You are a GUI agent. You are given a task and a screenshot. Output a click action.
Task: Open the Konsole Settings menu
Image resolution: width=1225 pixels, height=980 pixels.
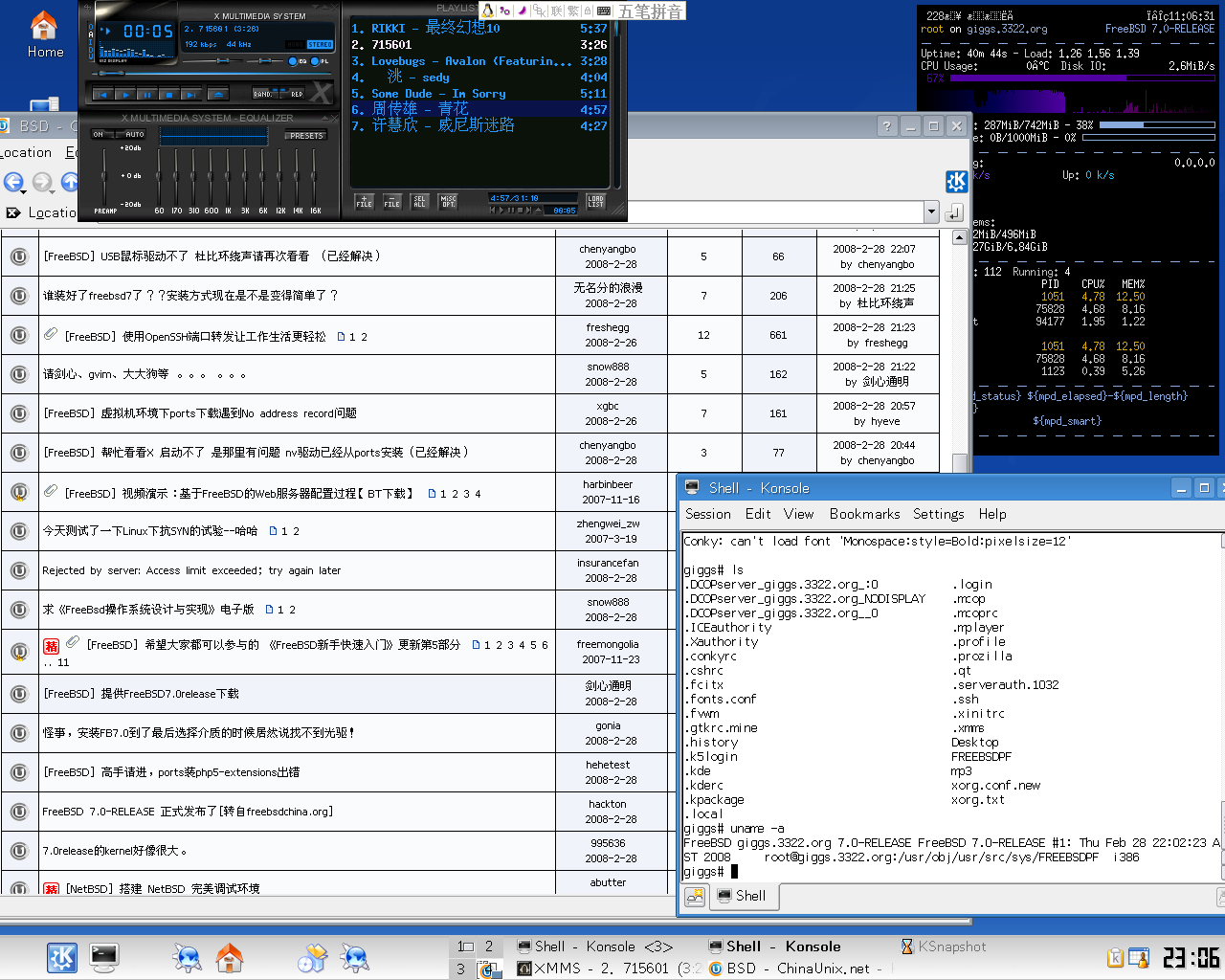(939, 514)
